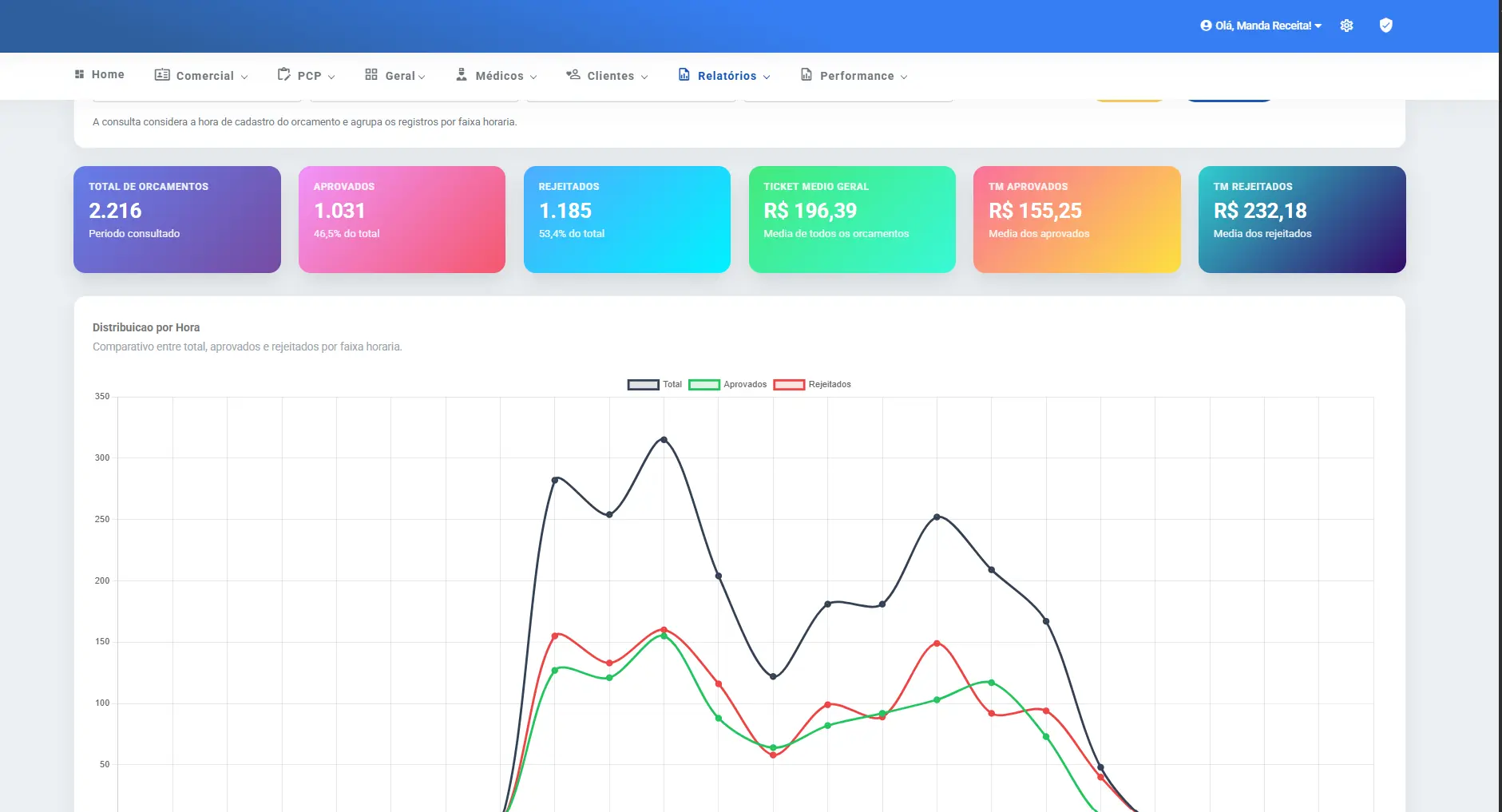Click the Rejeitados peak point near 160
The width and height of the screenshot is (1502, 812).
point(664,630)
